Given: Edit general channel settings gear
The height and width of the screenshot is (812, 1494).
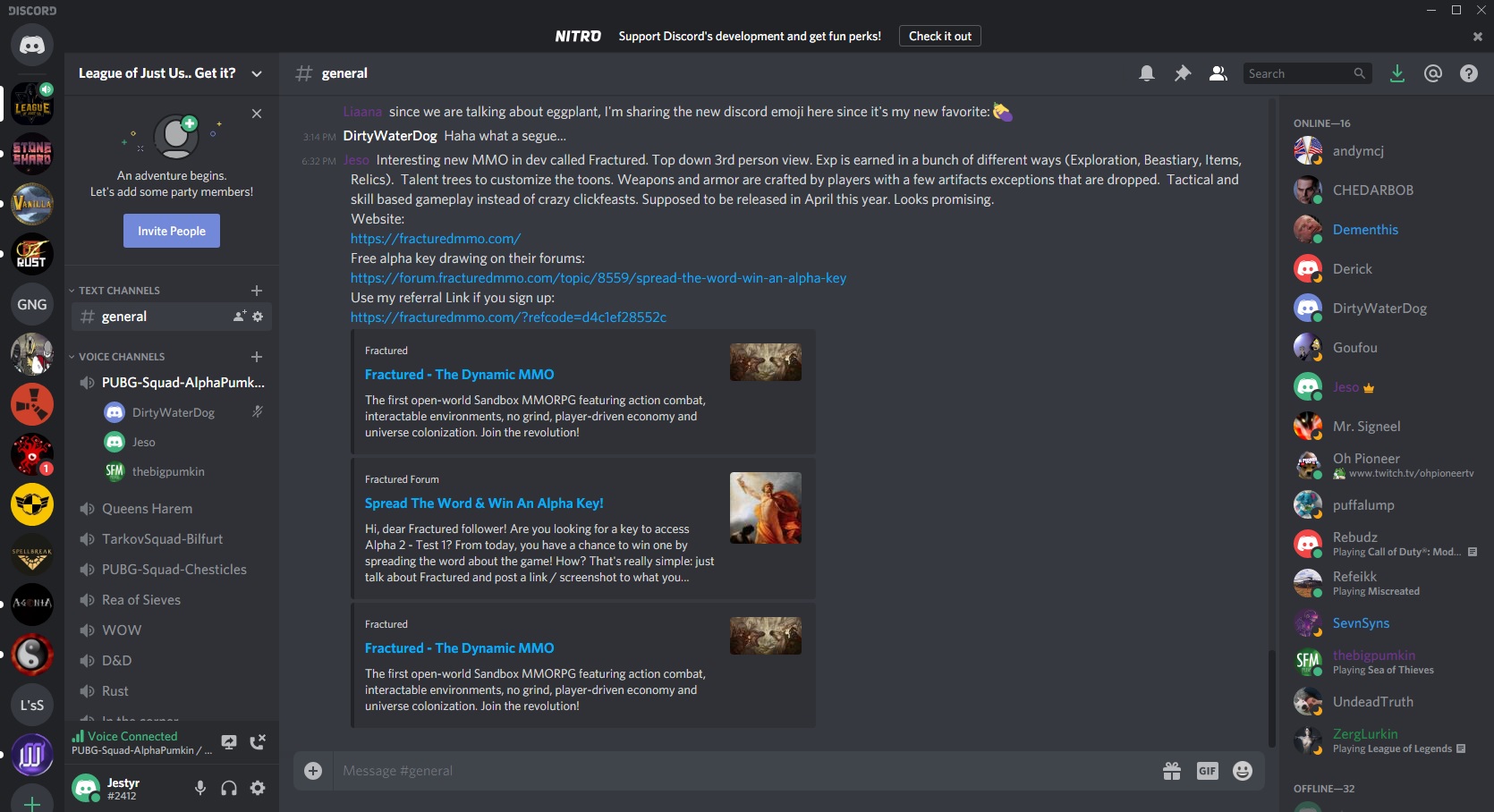Looking at the screenshot, I should point(258,317).
